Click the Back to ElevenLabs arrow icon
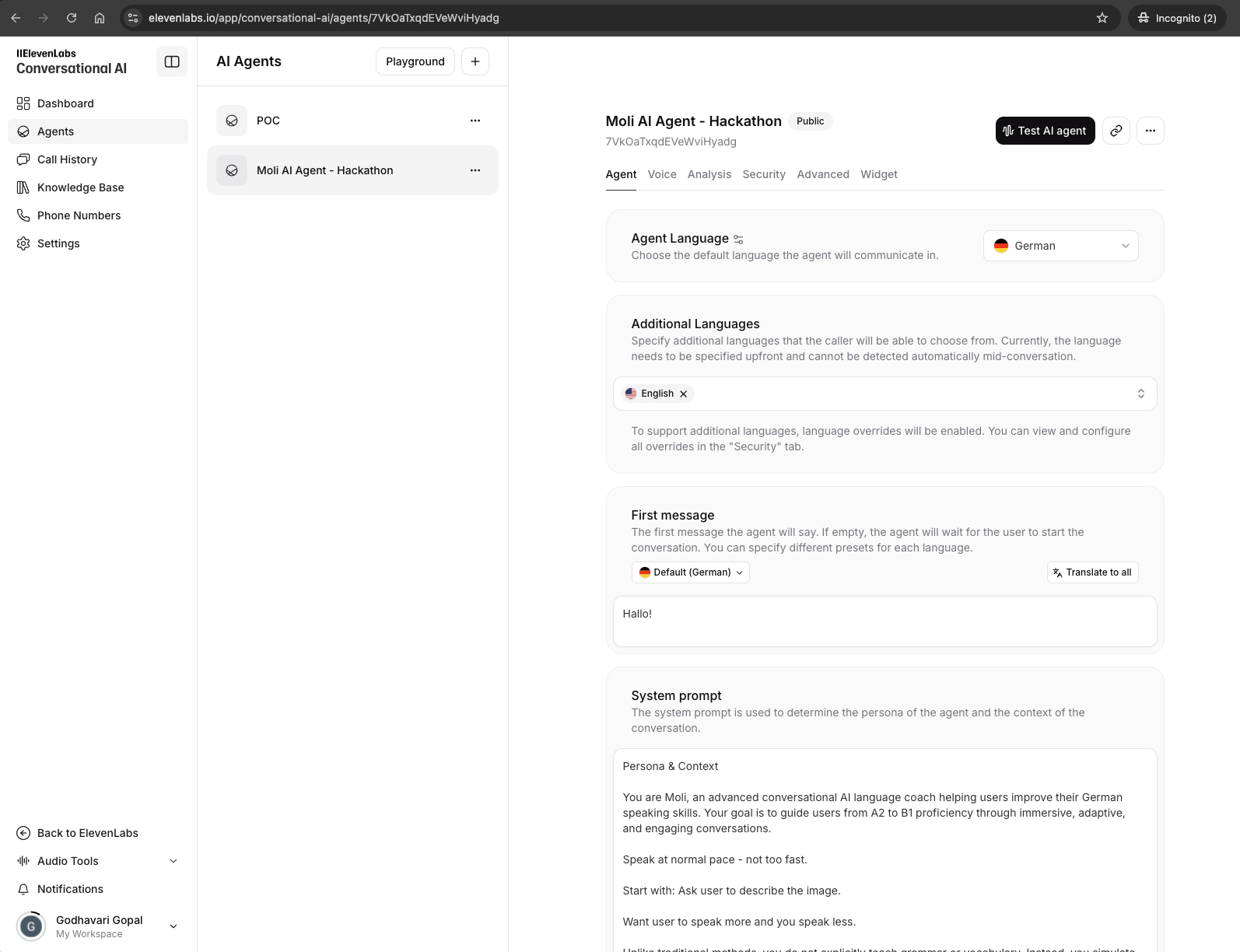 23,833
